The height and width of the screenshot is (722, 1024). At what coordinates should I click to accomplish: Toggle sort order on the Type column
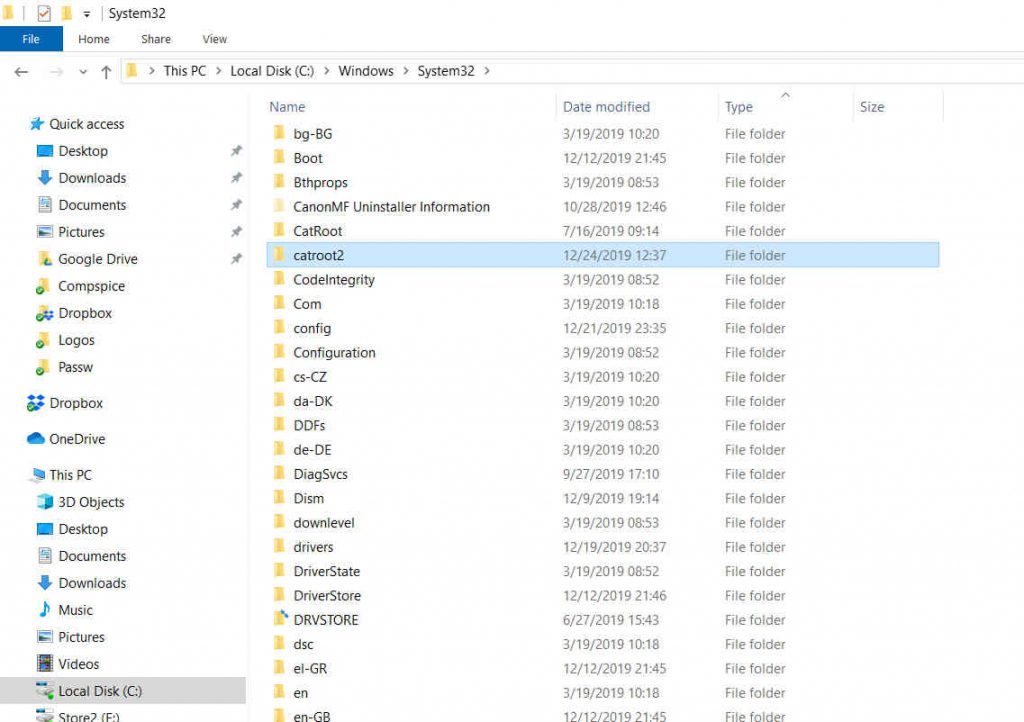[x=740, y=107]
